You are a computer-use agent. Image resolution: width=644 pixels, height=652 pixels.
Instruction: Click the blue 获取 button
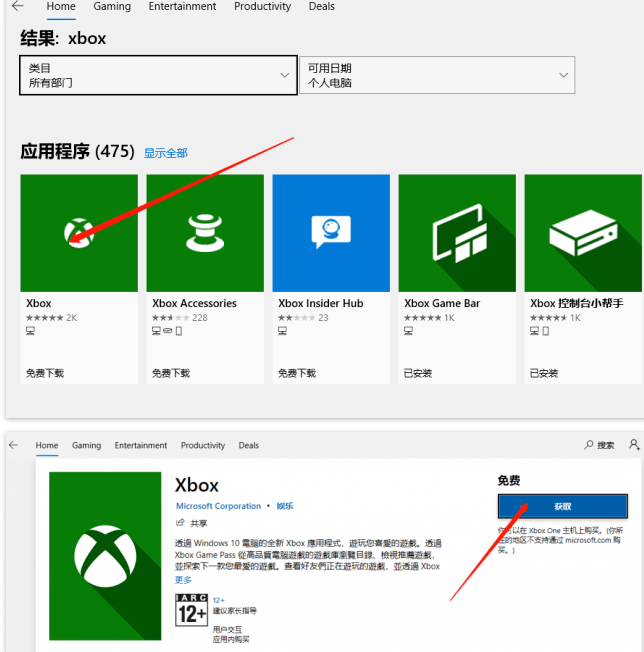(563, 506)
